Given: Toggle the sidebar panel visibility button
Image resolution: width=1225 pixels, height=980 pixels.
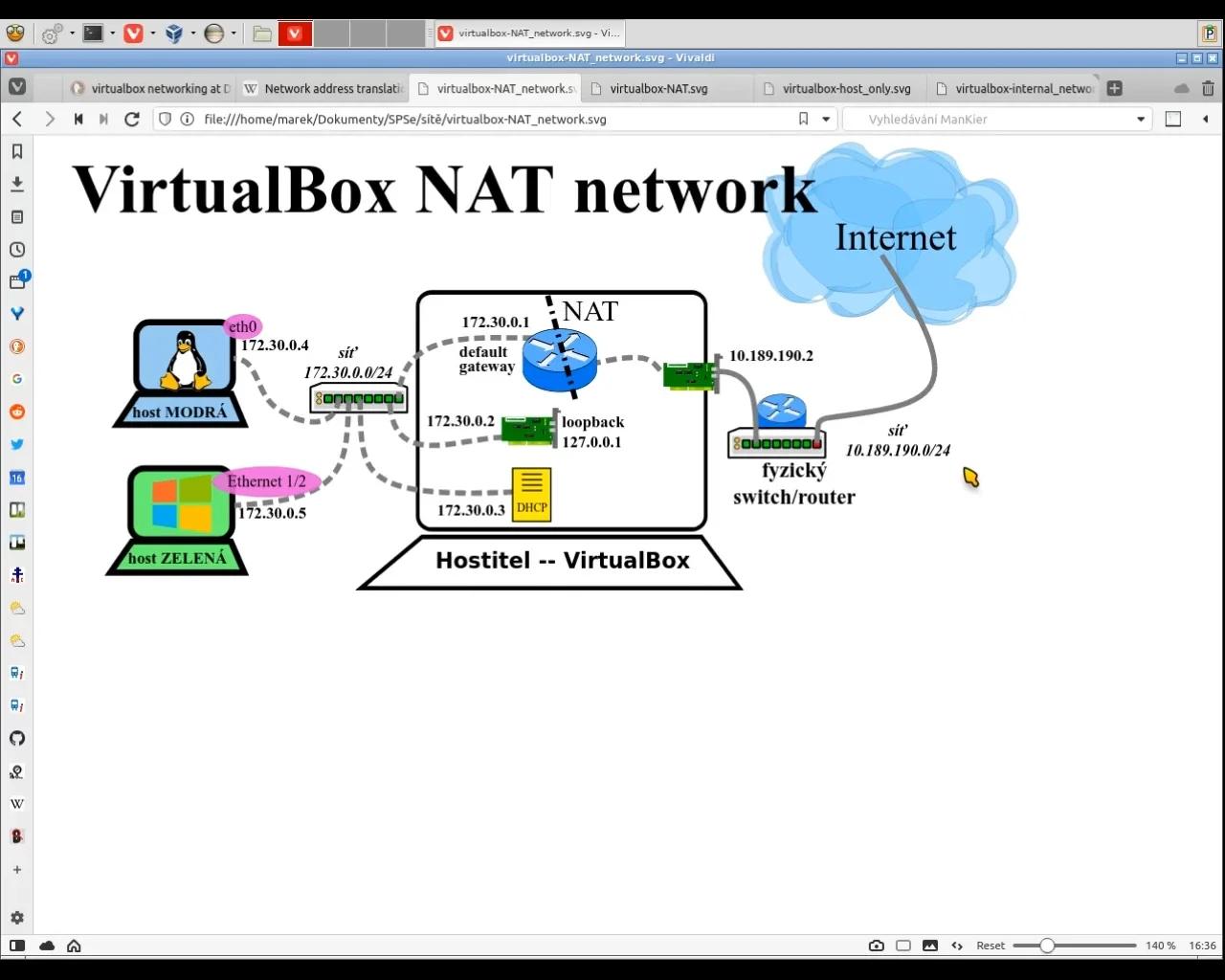Looking at the screenshot, I should click(x=1173, y=119).
